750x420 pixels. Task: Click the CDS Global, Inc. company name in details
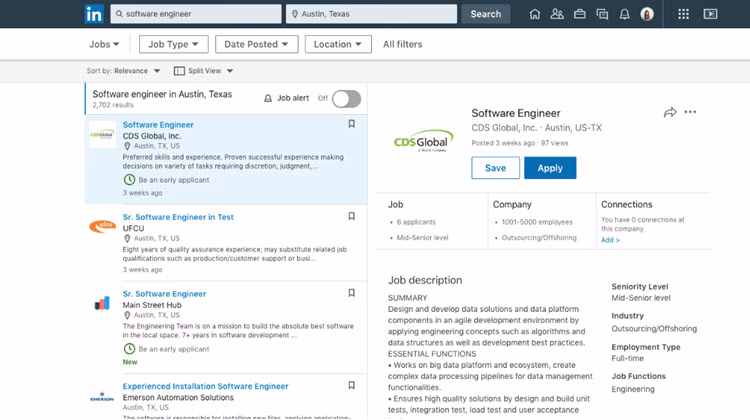[504, 128]
